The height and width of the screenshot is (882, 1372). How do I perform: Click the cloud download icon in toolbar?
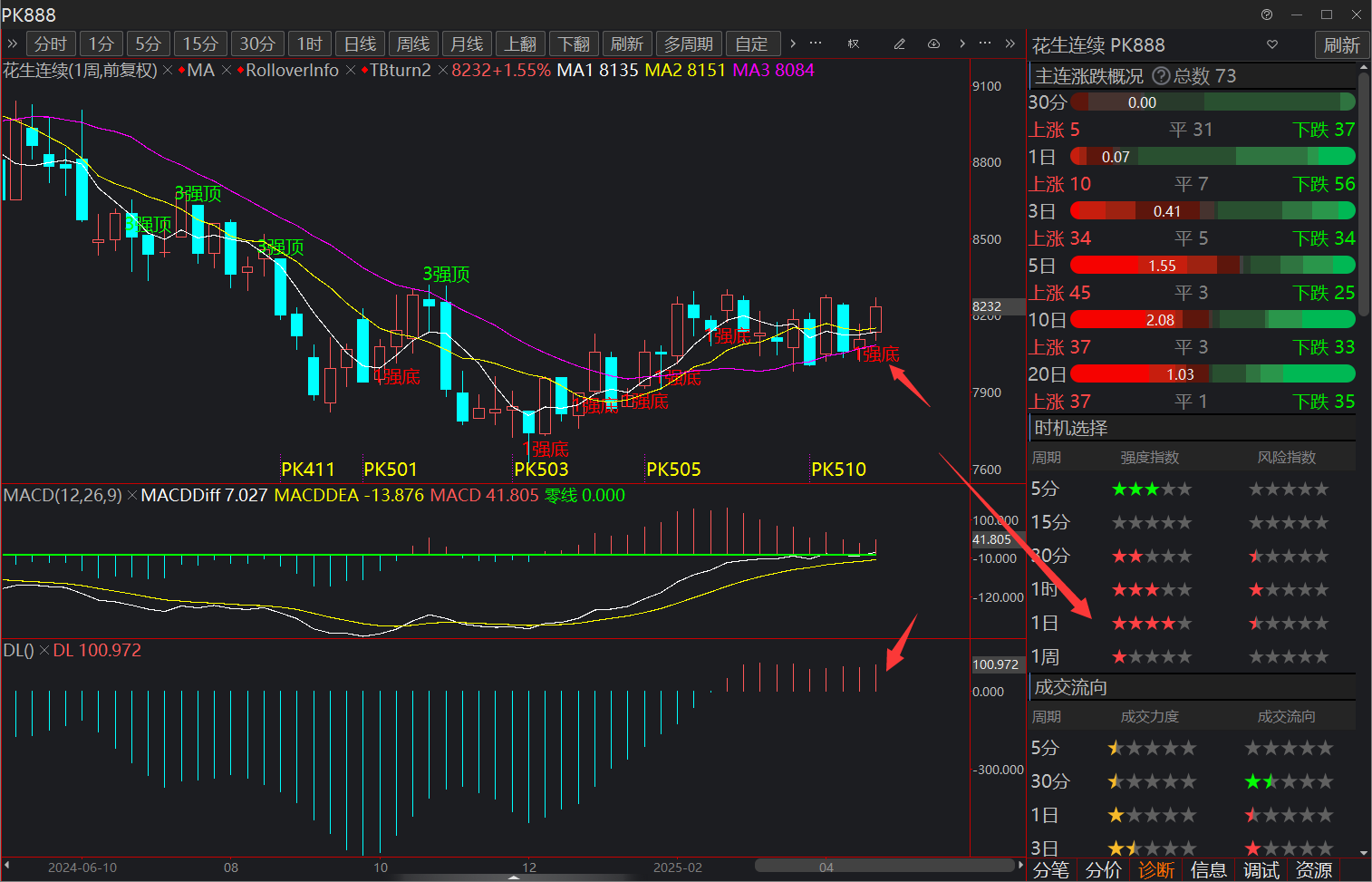933,44
